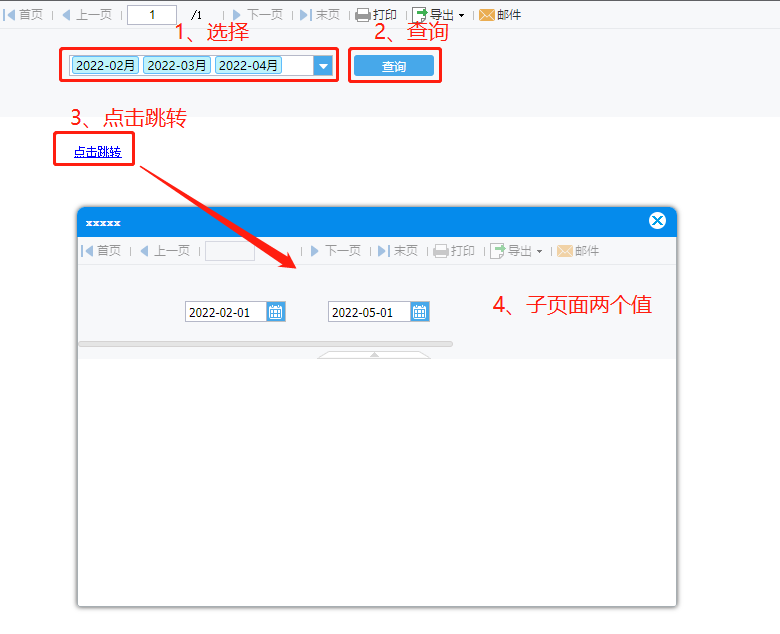Screen dimensions: 780x634
Task: Click the Email (邮件) button in main toolbar
Action: point(500,15)
